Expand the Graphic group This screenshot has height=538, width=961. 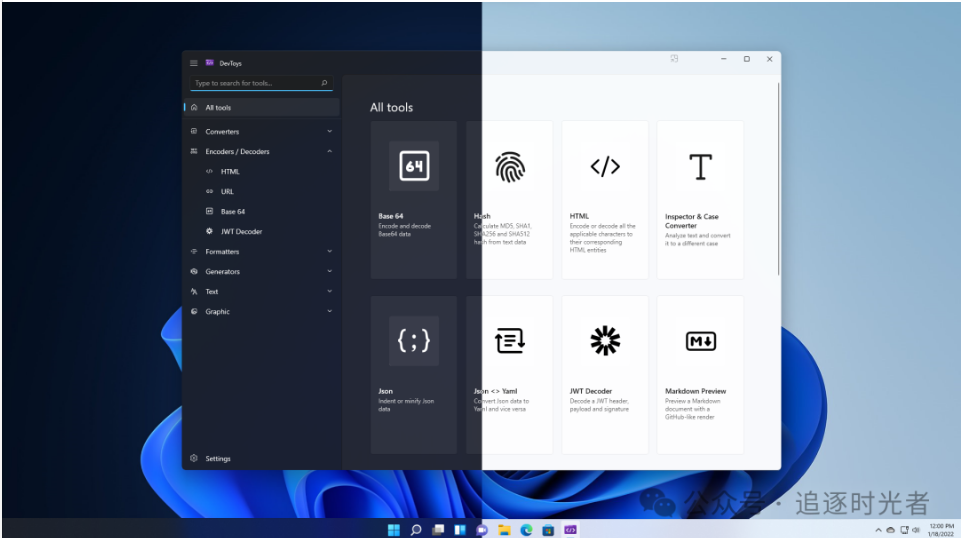pos(330,311)
